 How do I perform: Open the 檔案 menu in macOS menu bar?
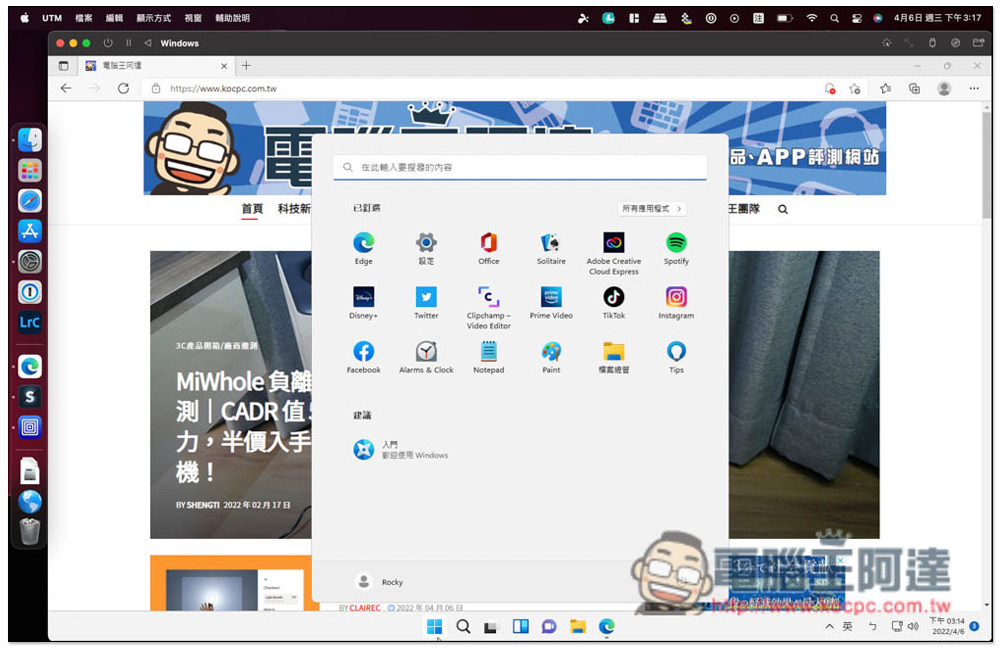[x=84, y=18]
